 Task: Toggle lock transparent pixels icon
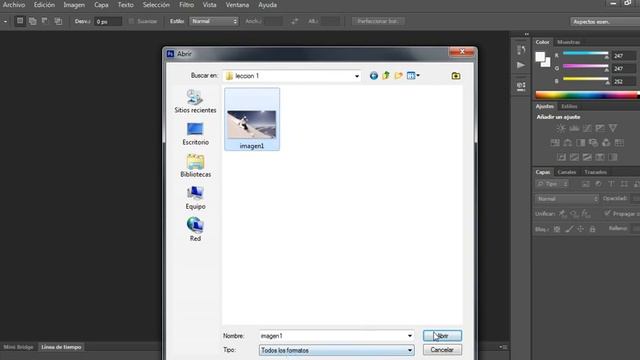pyautogui.click(x=557, y=229)
